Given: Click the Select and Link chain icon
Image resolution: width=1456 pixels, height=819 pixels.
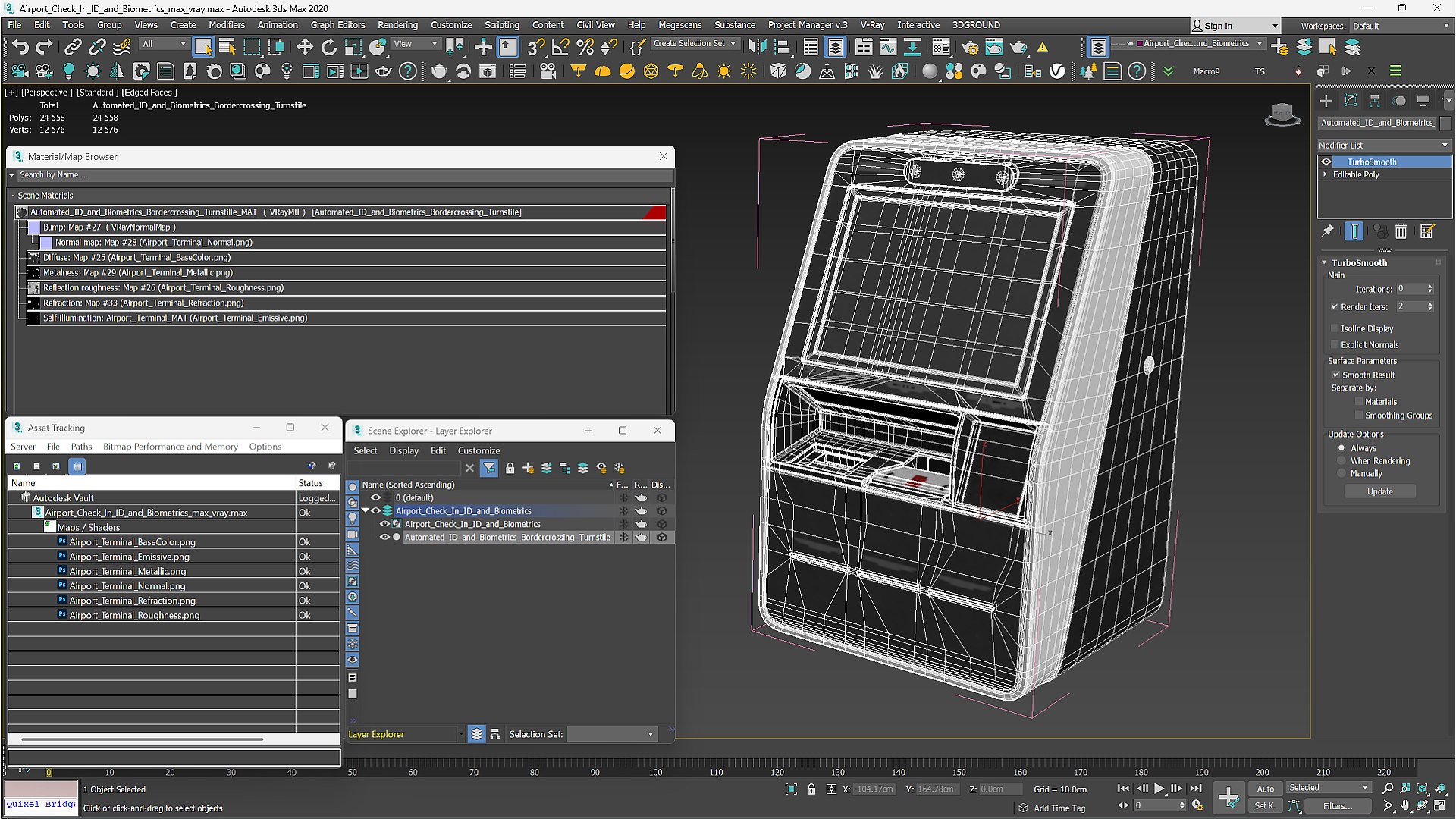Looking at the screenshot, I should click(x=73, y=47).
